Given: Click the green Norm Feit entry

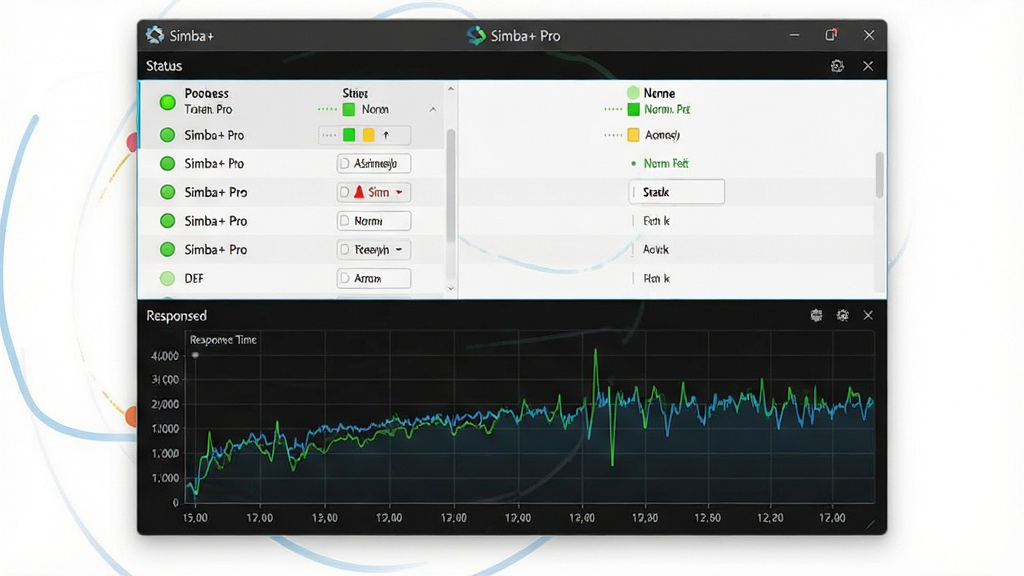Looking at the screenshot, I should coord(666,163).
